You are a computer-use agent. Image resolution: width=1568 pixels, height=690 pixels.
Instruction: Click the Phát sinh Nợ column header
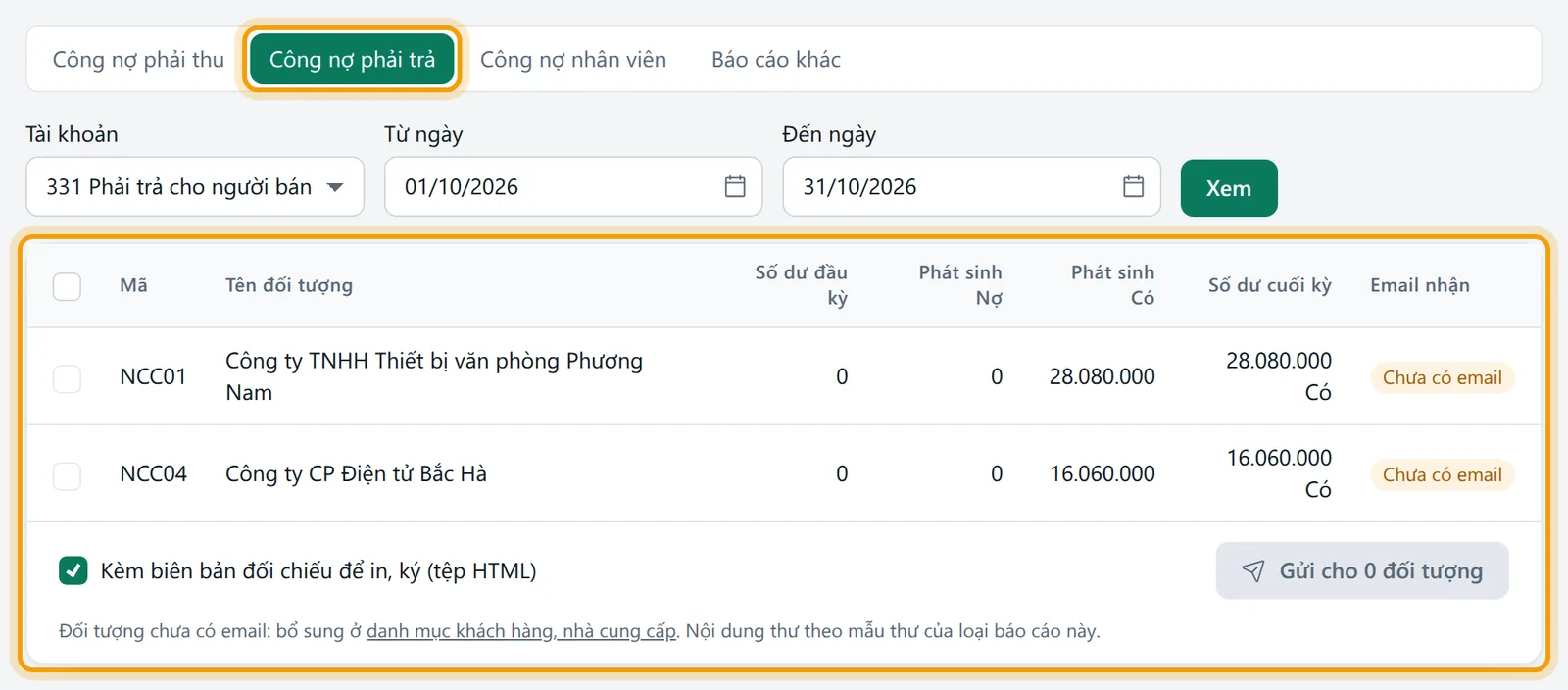coord(960,285)
